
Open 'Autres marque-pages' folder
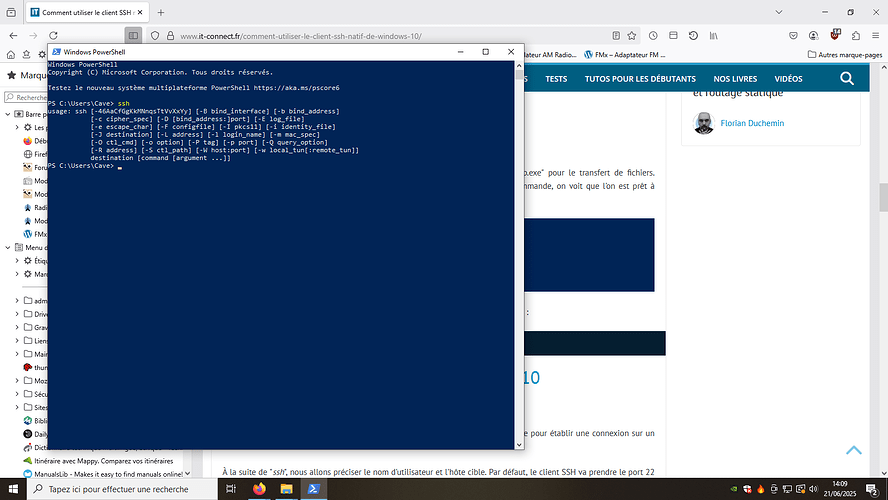[x=845, y=55]
